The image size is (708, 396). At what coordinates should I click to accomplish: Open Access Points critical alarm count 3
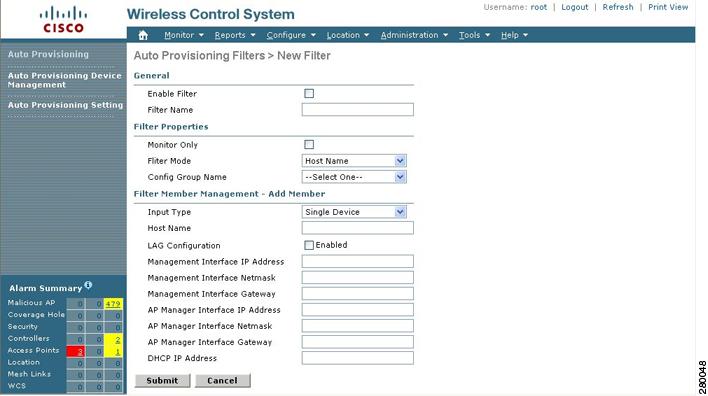pyautogui.click(x=80, y=352)
